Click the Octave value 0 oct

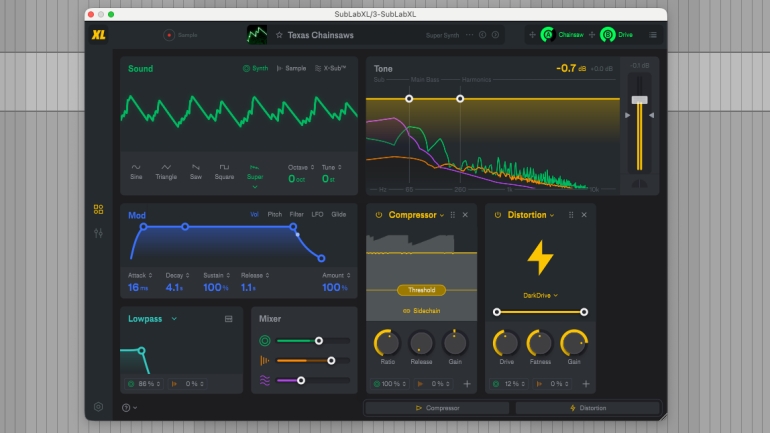(x=297, y=179)
